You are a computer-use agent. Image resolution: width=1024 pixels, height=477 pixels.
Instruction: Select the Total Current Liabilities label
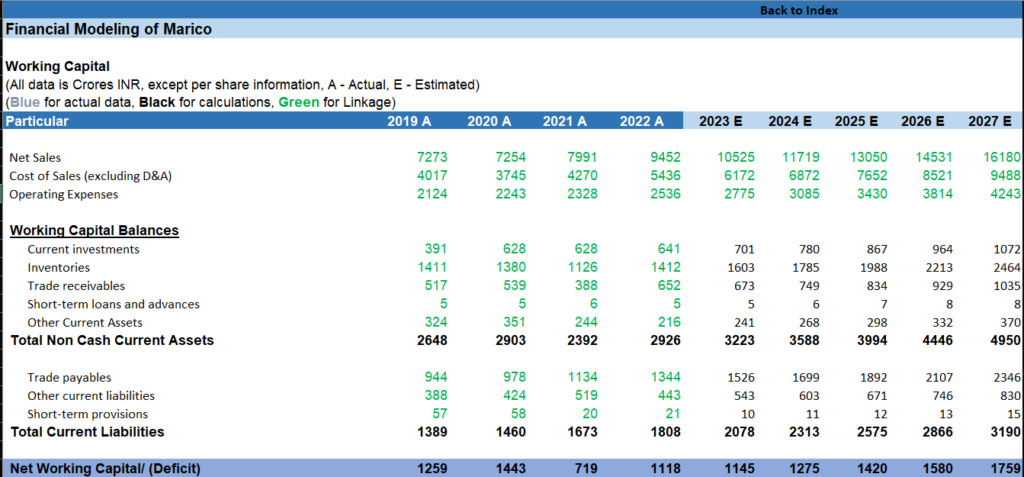coord(87,432)
